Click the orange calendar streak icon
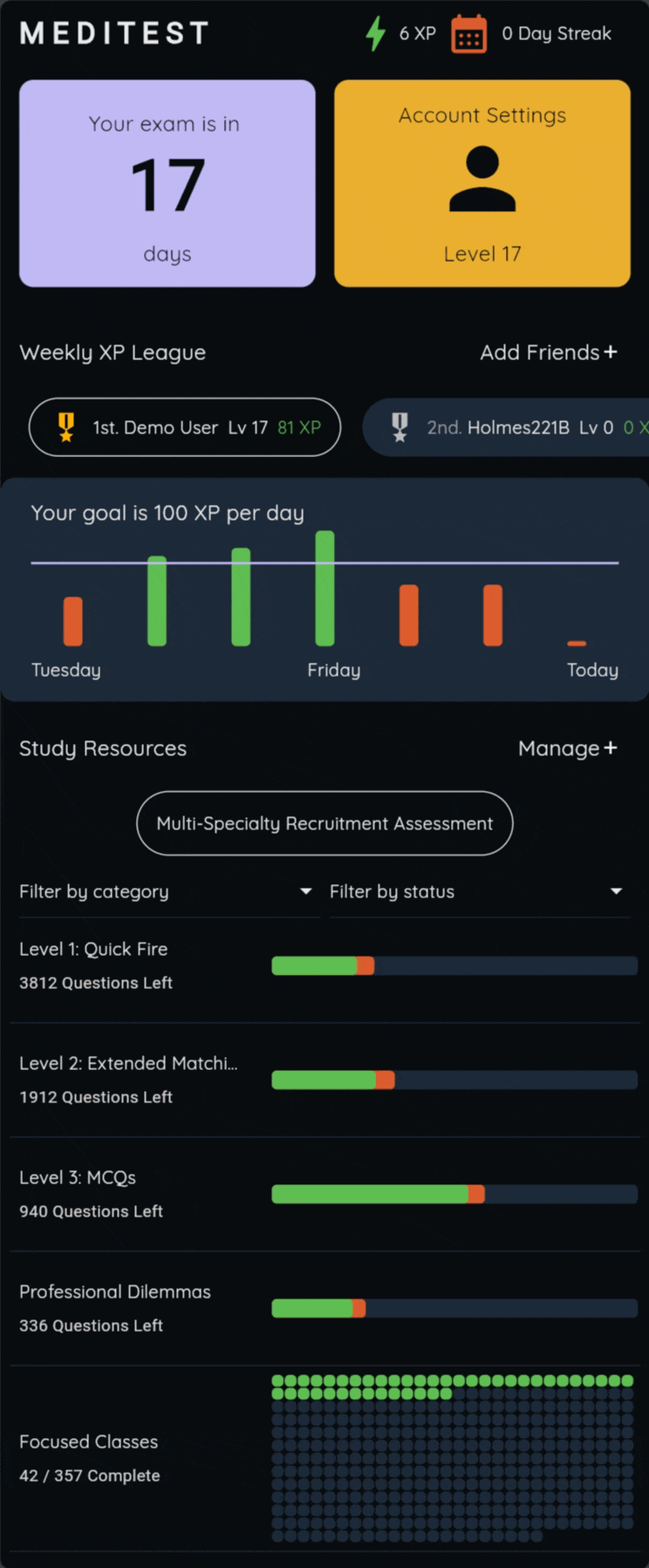649x1568 pixels. 468,35
